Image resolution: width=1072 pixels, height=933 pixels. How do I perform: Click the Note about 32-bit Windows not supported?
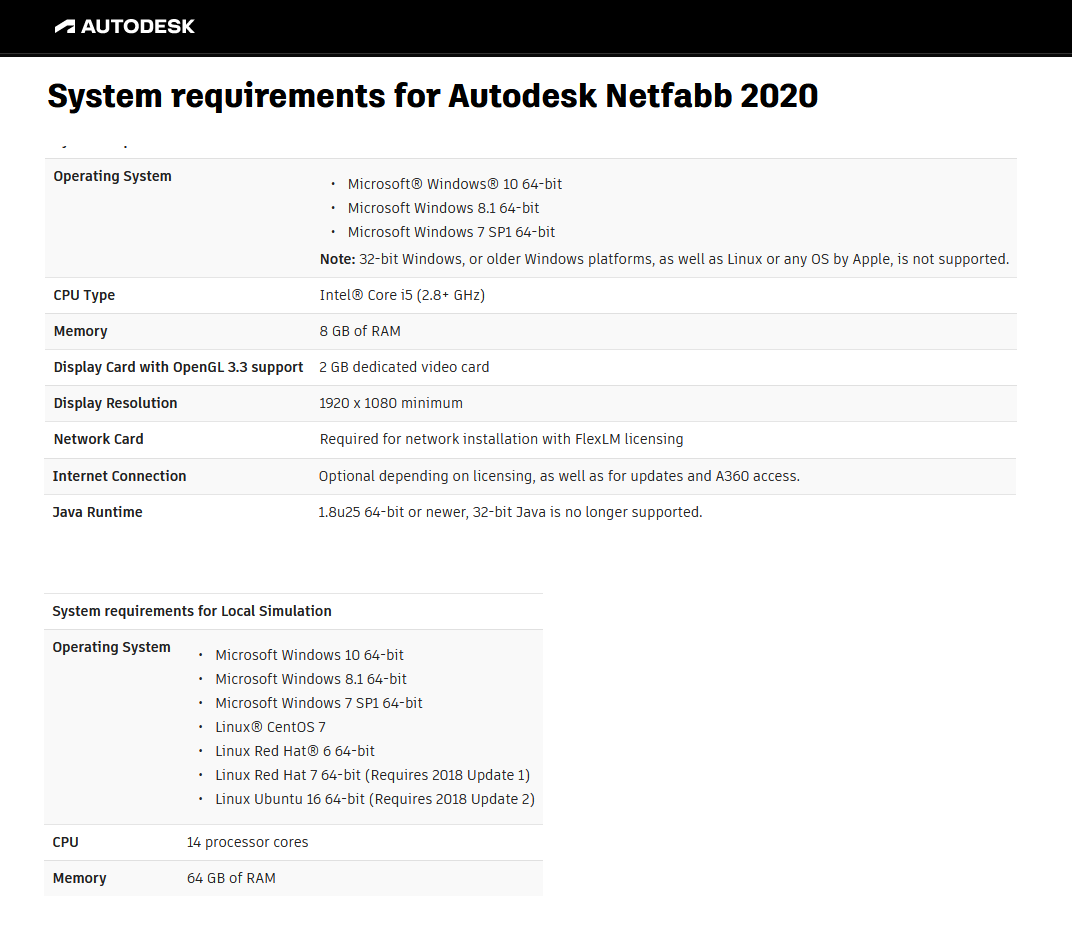pos(665,259)
